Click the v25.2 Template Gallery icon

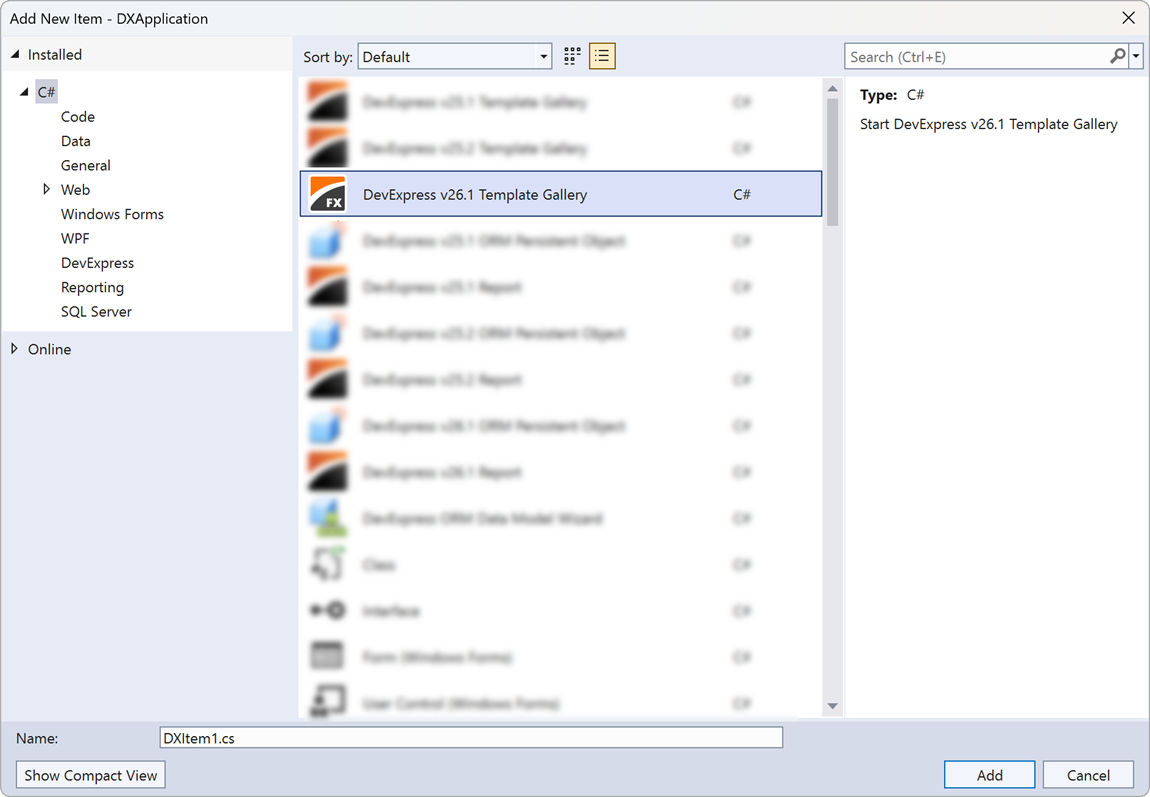point(327,147)
